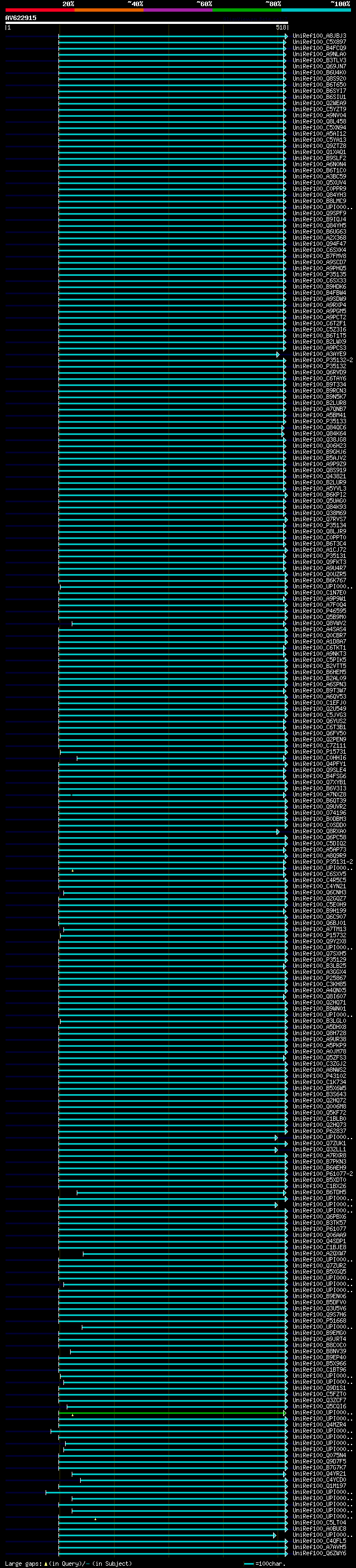Click the cyan ~100% identity color bar
The width and height of the screenshot is (356, 1568).
316,10
